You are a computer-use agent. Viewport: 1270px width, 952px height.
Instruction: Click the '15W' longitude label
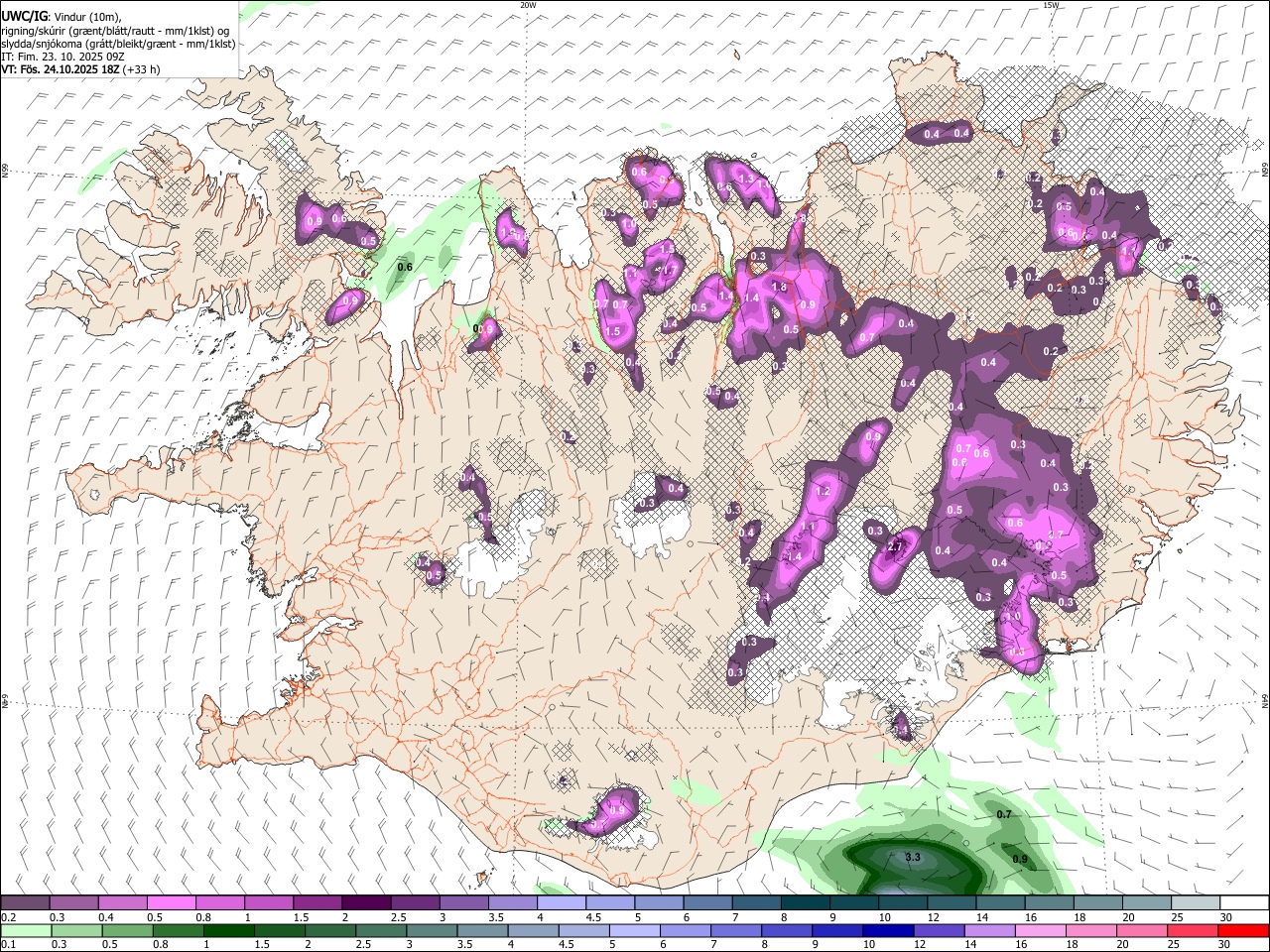[x=1051, y=5]
